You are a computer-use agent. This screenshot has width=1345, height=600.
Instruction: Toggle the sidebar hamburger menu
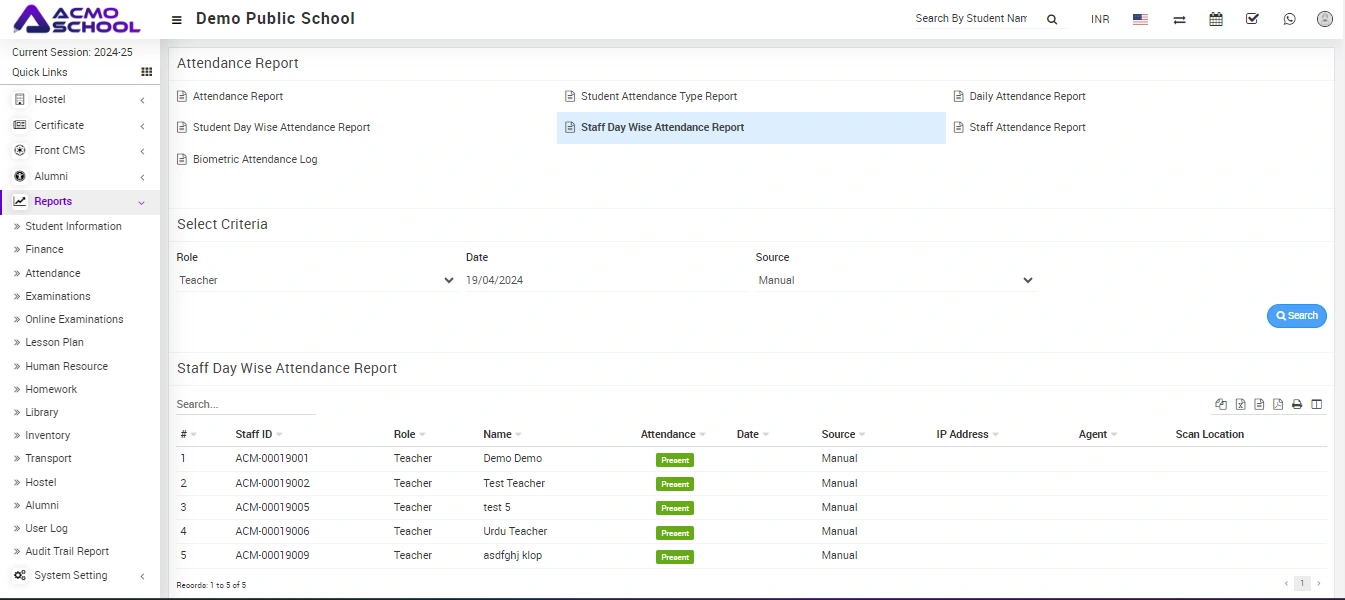click(177, 20)
